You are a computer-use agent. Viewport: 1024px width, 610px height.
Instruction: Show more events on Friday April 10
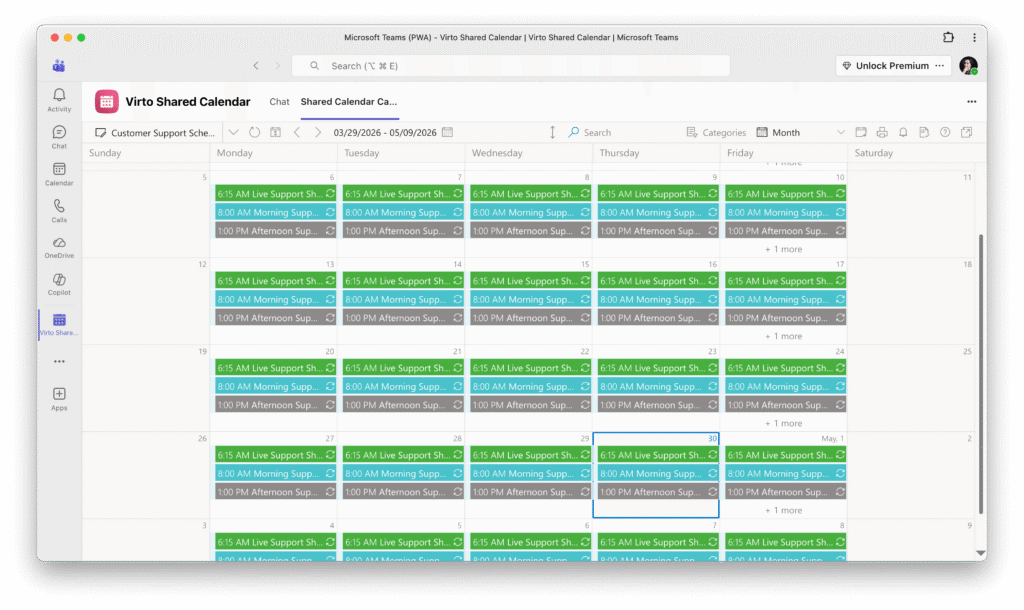784,249
